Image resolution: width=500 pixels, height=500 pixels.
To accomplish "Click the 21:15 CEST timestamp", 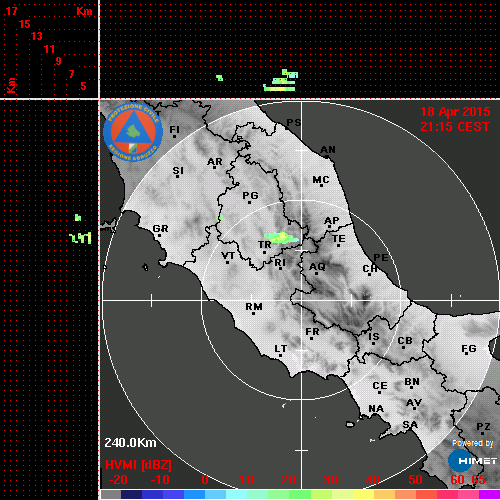I will [455, 127].
